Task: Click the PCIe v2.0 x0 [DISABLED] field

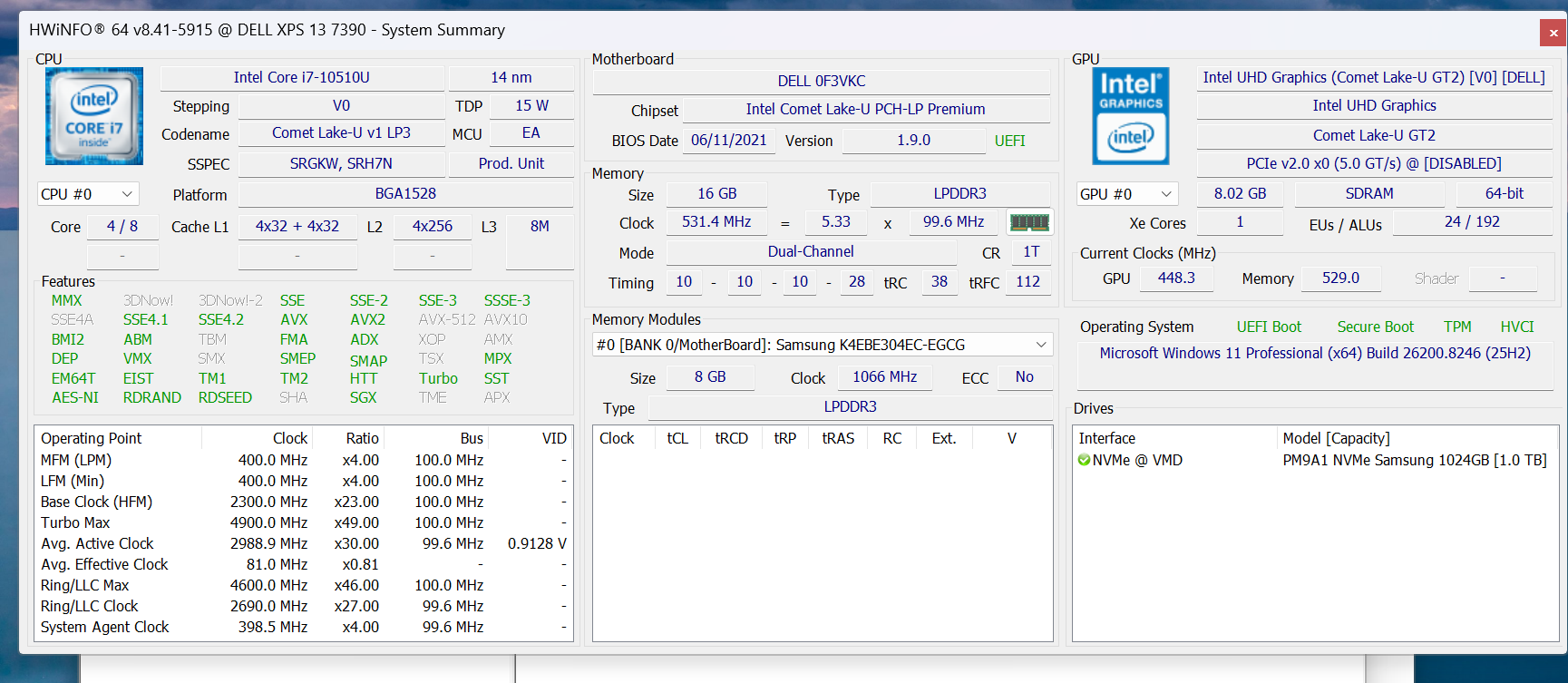Action: coord(1374,164)
